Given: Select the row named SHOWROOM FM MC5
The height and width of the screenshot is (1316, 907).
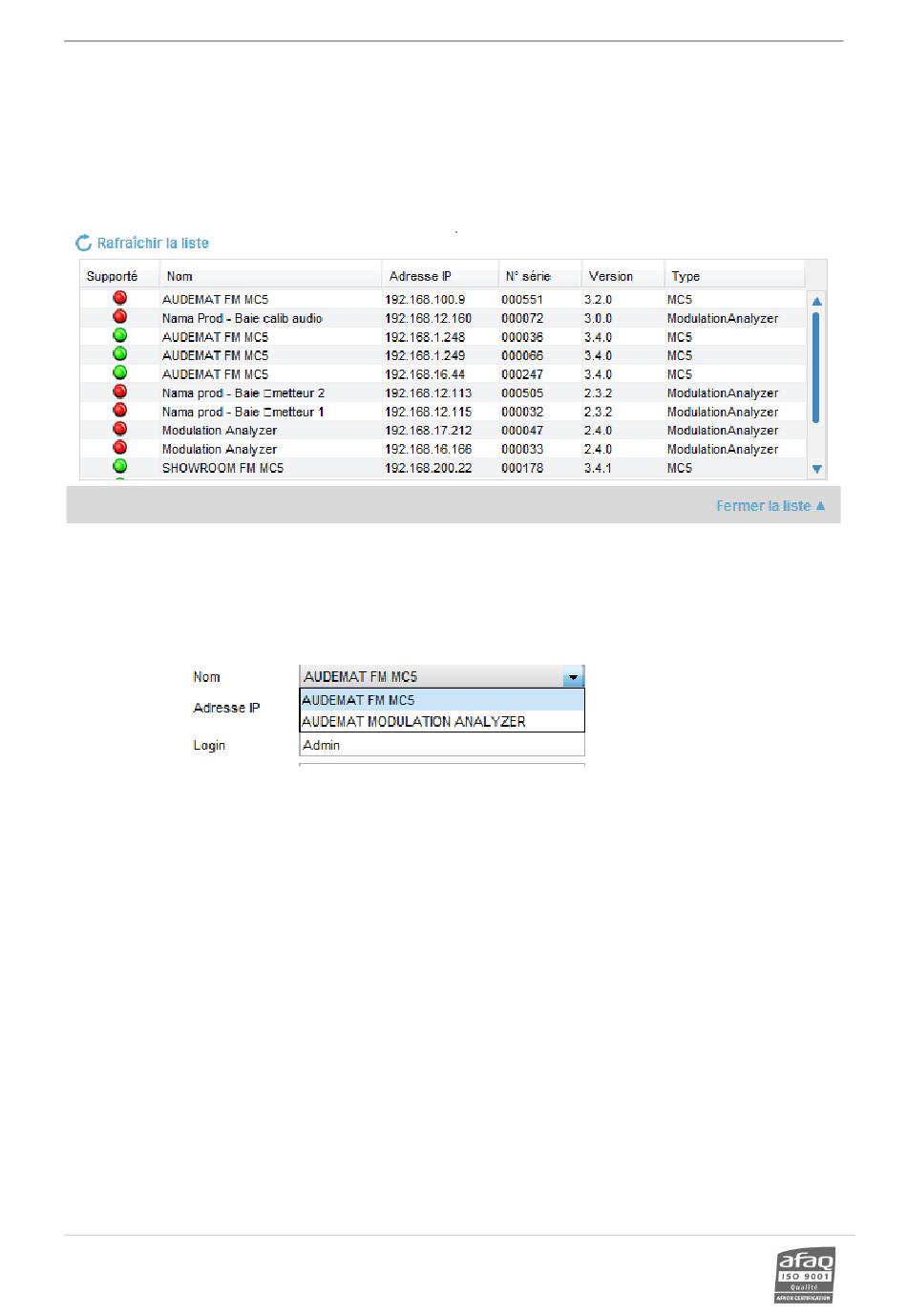Looking at the screenshot, I should click(444, 468).
